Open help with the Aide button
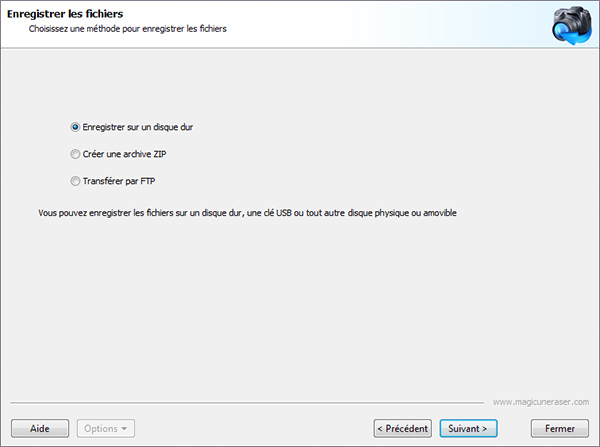 click(40, 428)
